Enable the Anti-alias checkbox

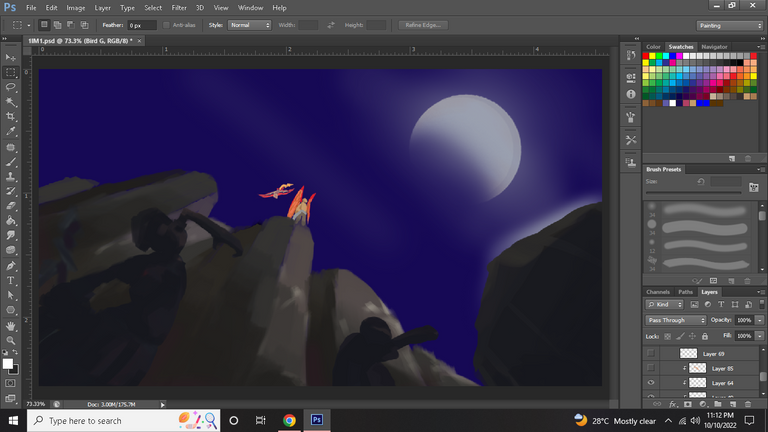tap(166, 25)
